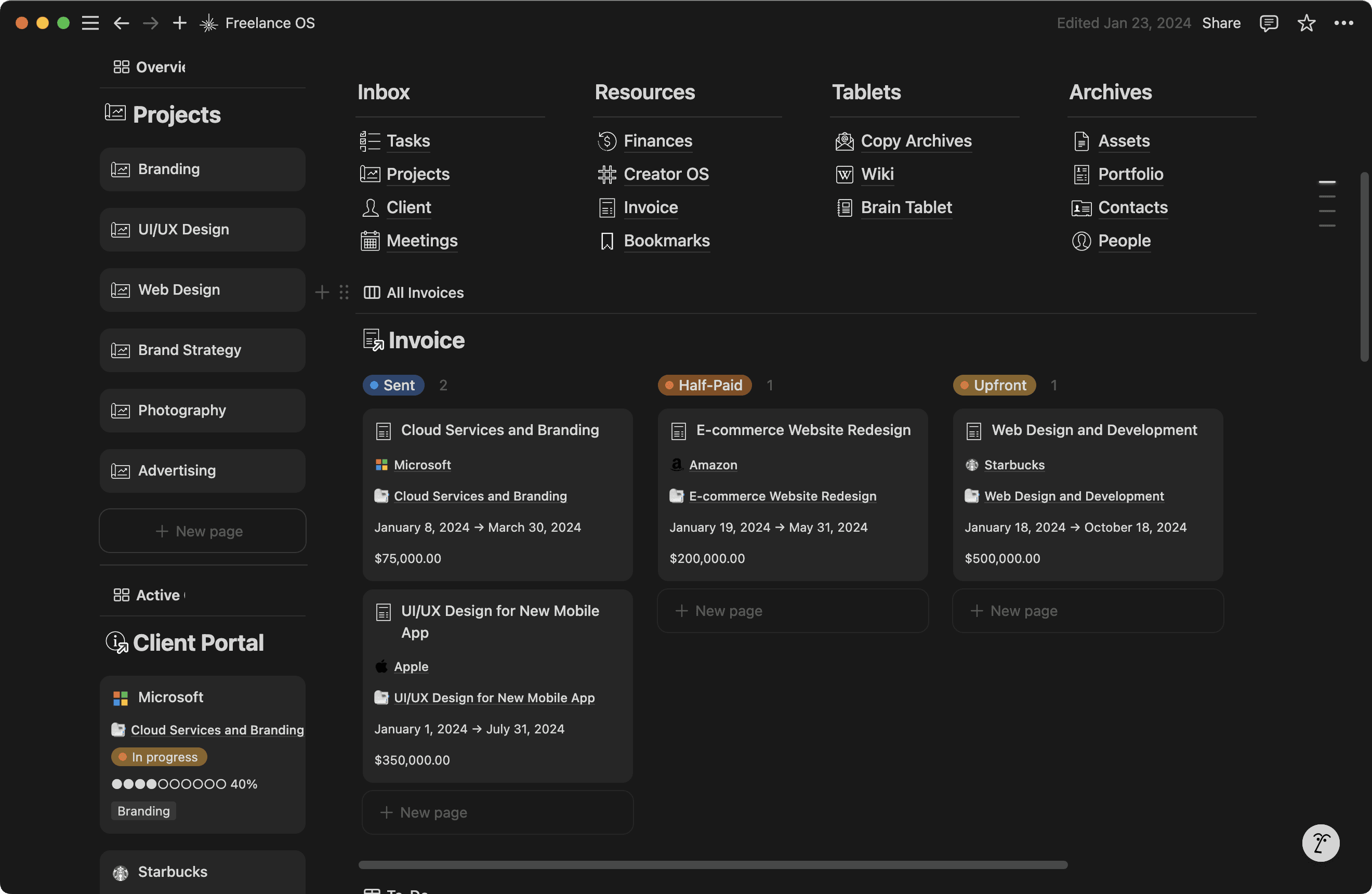The width and height of the screenshot is (1372, 894).
Task: Click the Sent status group label
Action: coord(394,385)
